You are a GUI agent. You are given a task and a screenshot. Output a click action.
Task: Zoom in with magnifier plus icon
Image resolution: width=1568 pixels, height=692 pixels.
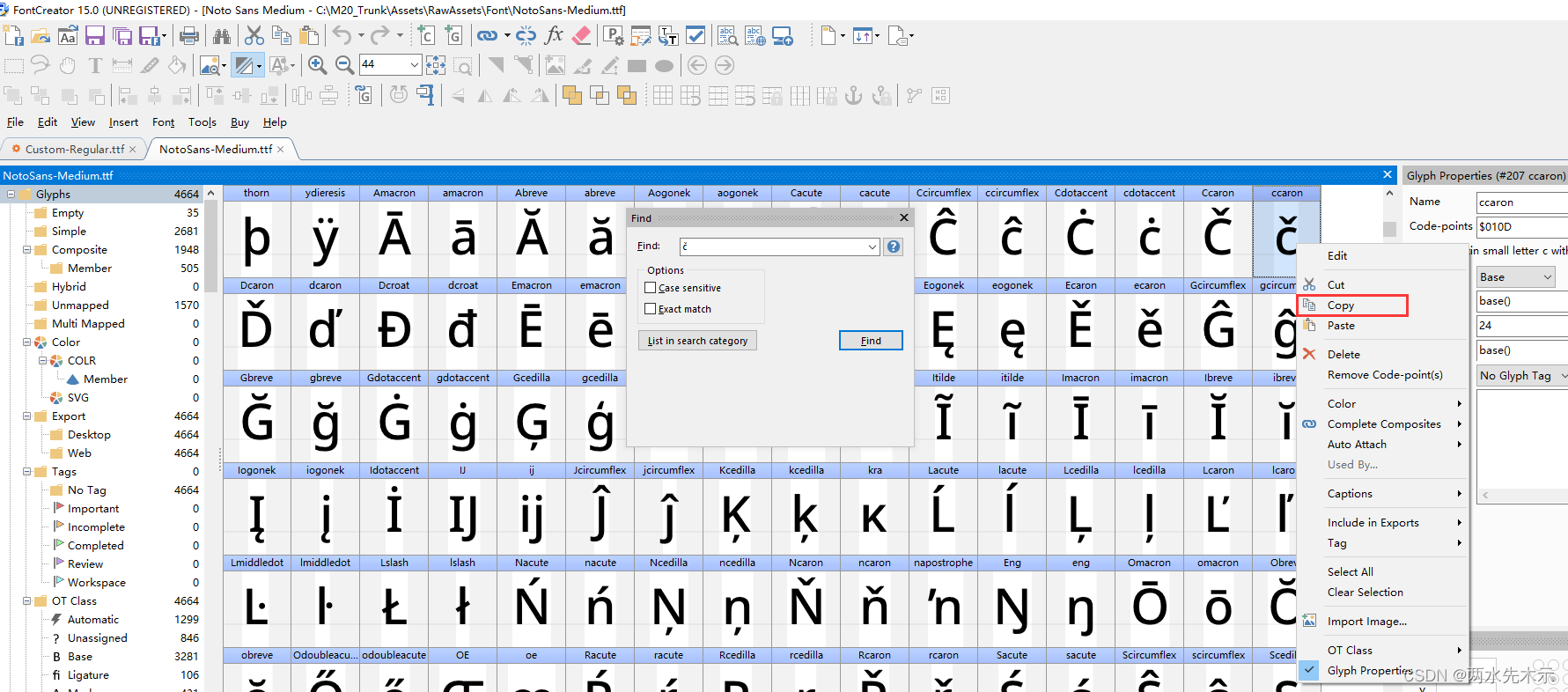click(318, 65)
